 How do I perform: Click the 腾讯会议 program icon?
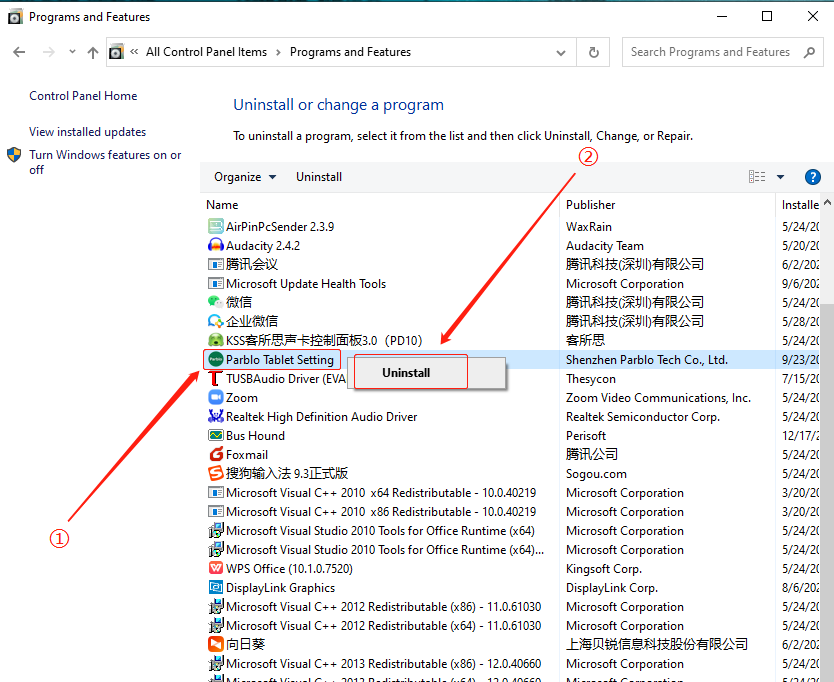(215, 264)
